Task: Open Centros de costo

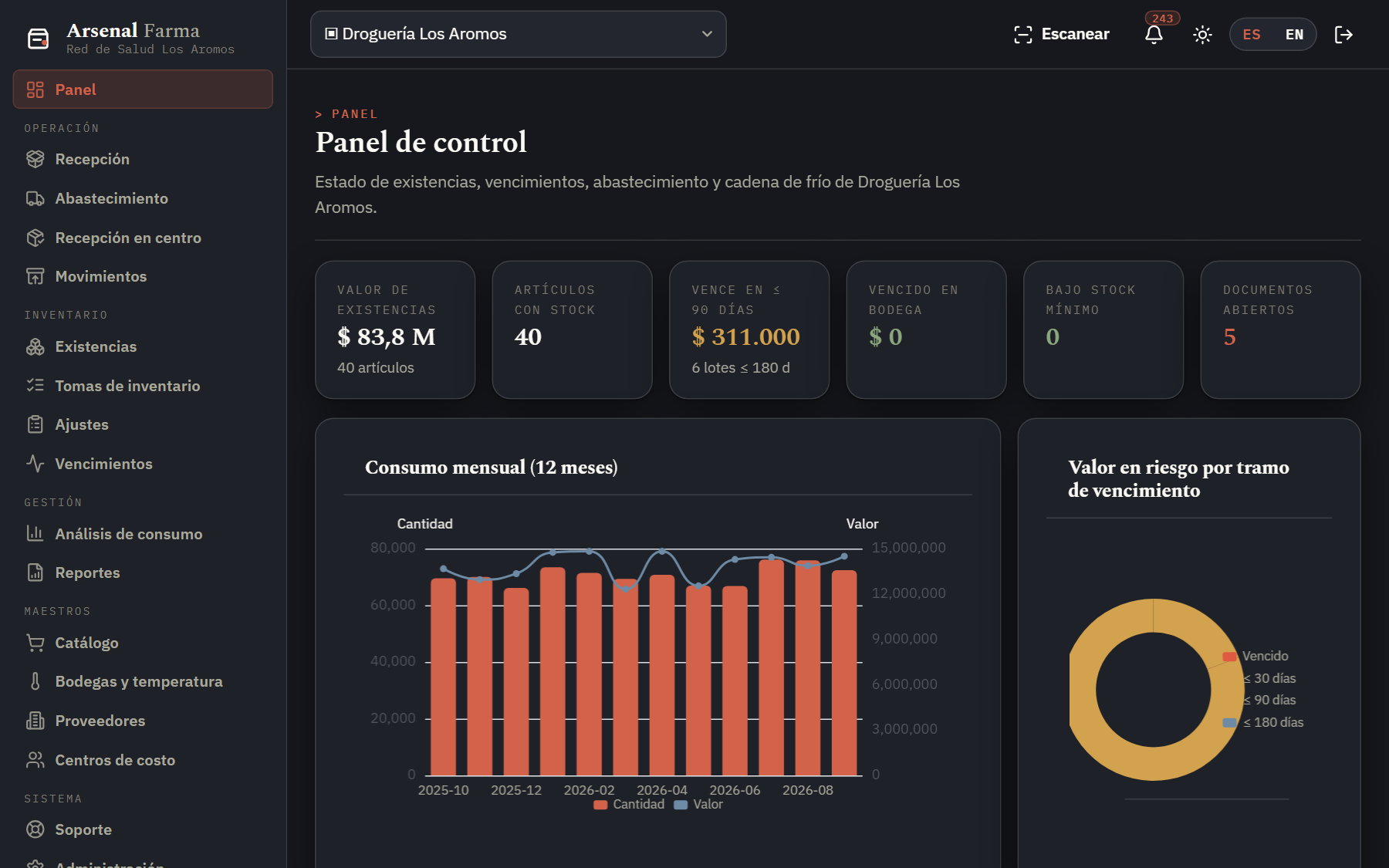Action: 143,760
